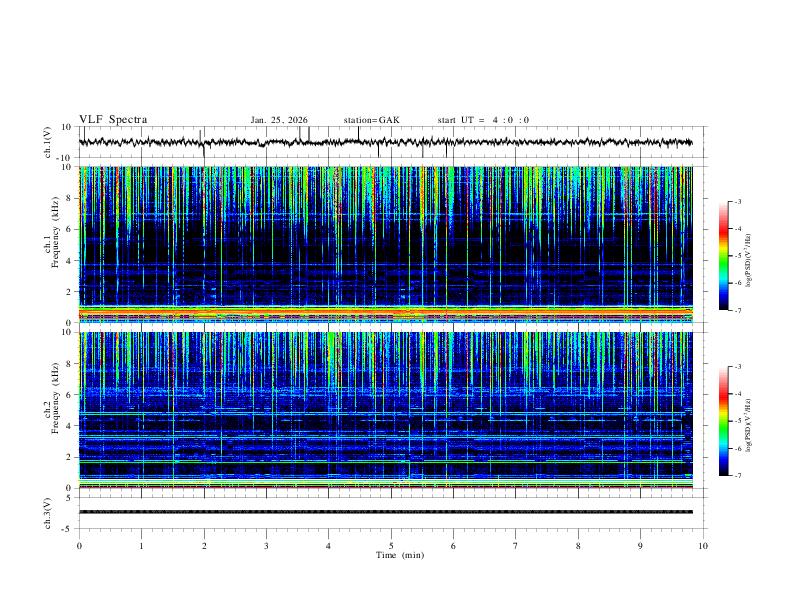Screen dimensions: 792x612
Task: Click the ch.2 spectrogram plot
Action: 386,410
